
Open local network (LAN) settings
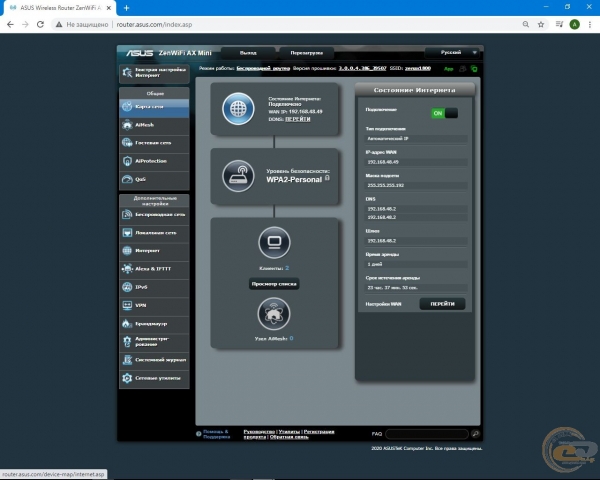click(x=154, y=233)
